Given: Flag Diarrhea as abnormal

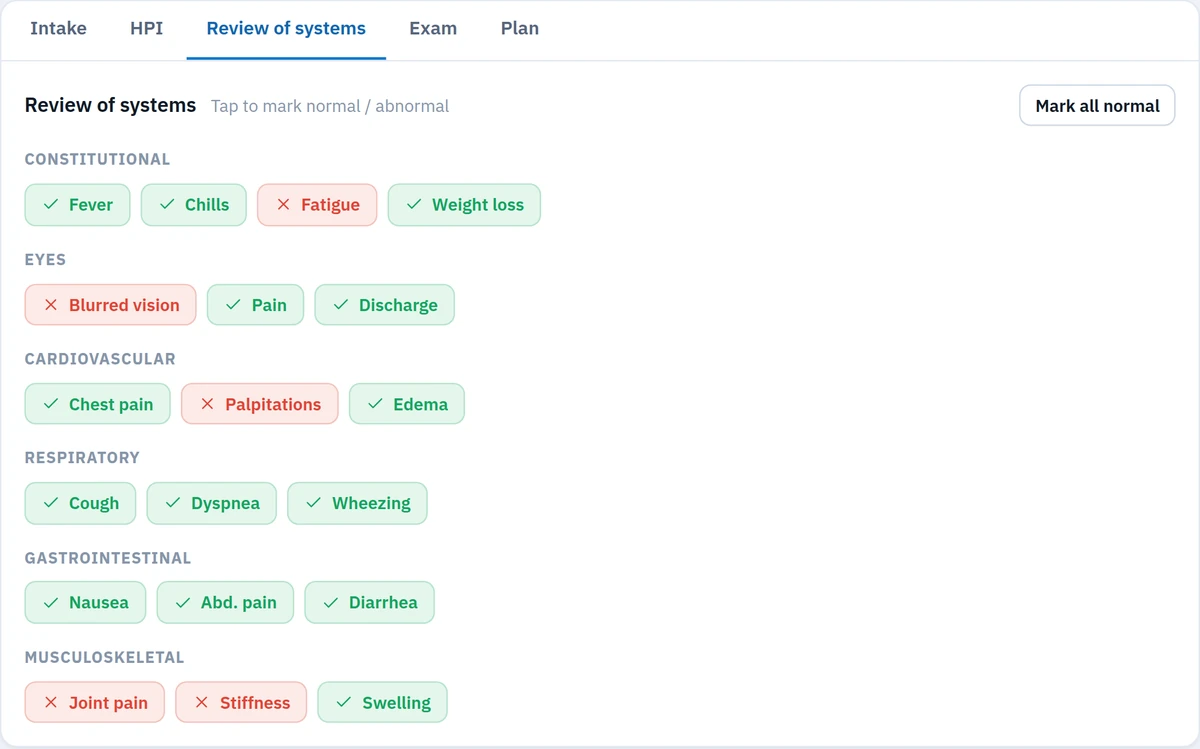Looking at the screenshot, I should [x=369, y=603].
